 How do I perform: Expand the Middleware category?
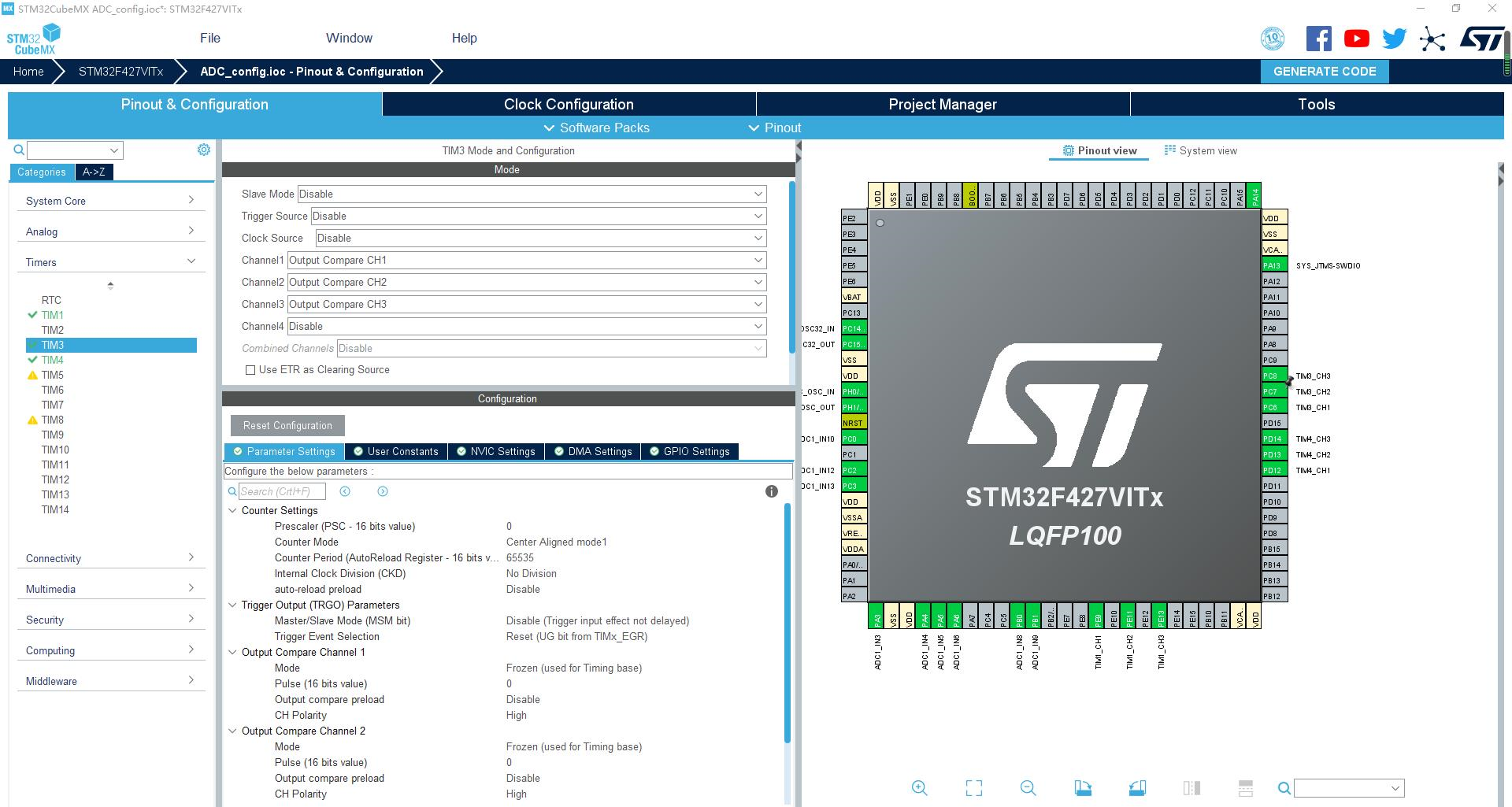110,681
